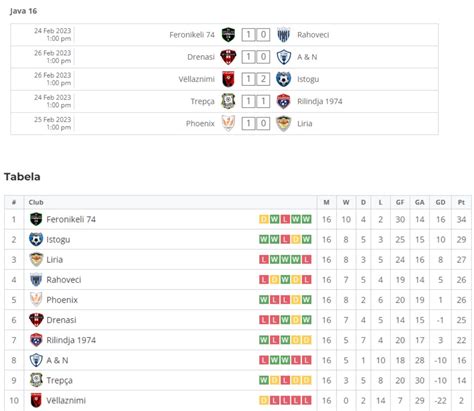Click Trepça 1-1 Rilindja score box

(x=256, y=101)
